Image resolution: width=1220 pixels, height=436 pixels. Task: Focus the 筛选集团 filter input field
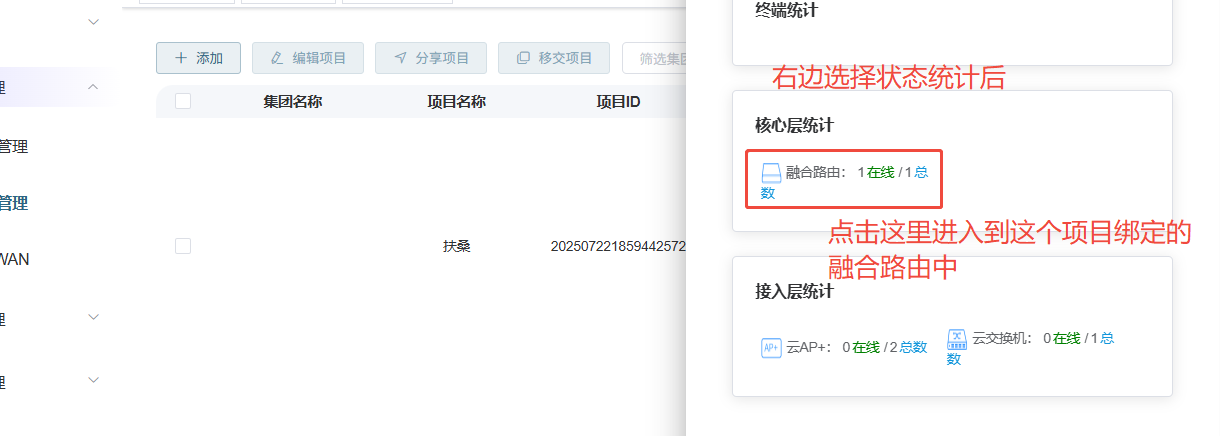654,58
